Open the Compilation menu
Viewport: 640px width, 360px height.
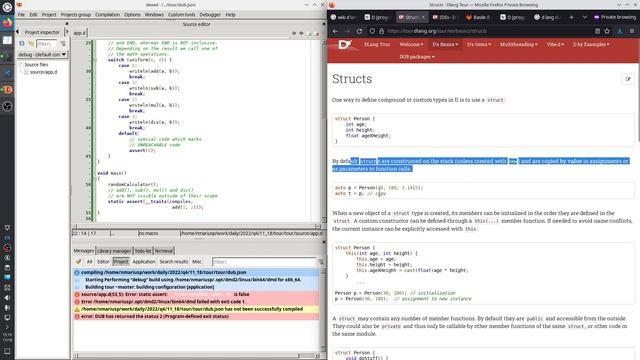(x=107, y=15)
